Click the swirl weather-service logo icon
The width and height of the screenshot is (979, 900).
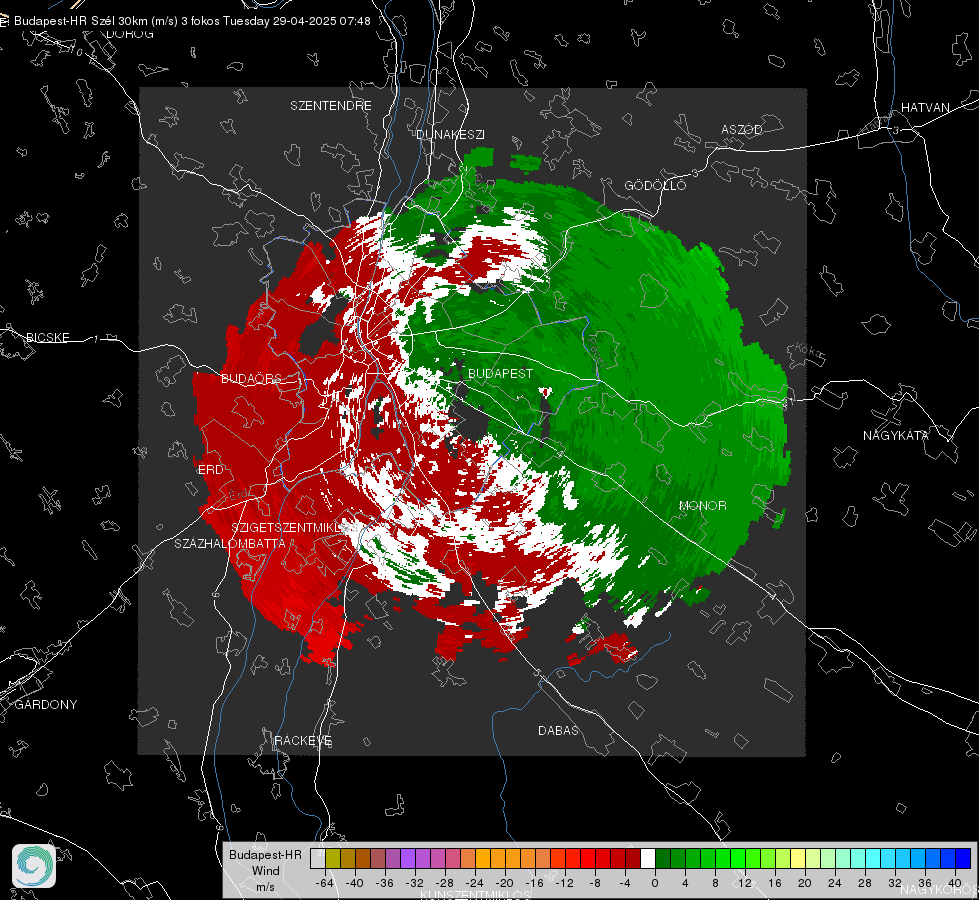coord(34,866)
